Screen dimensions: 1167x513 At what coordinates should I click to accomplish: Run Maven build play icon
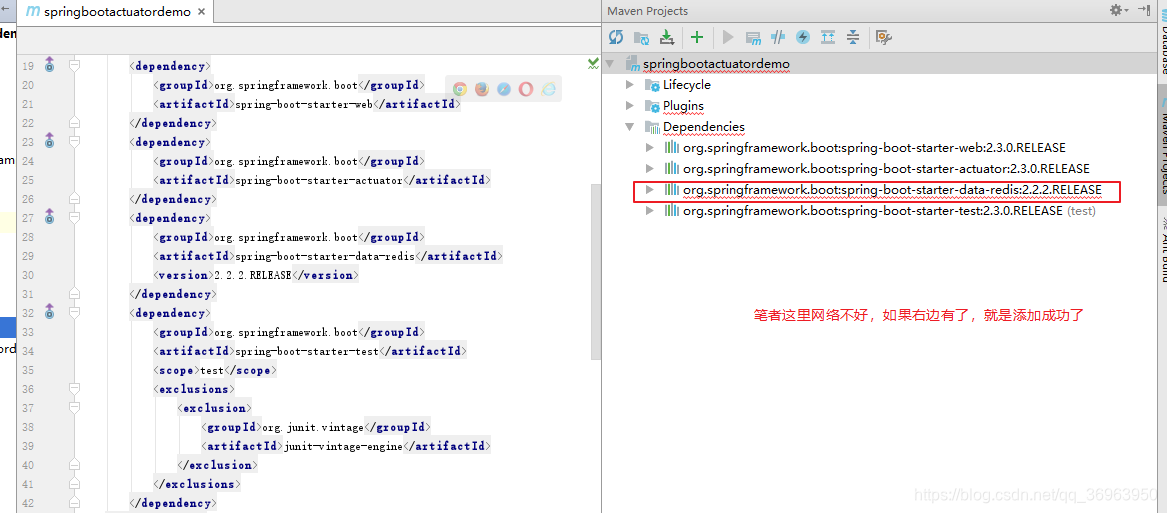point(729,37)
